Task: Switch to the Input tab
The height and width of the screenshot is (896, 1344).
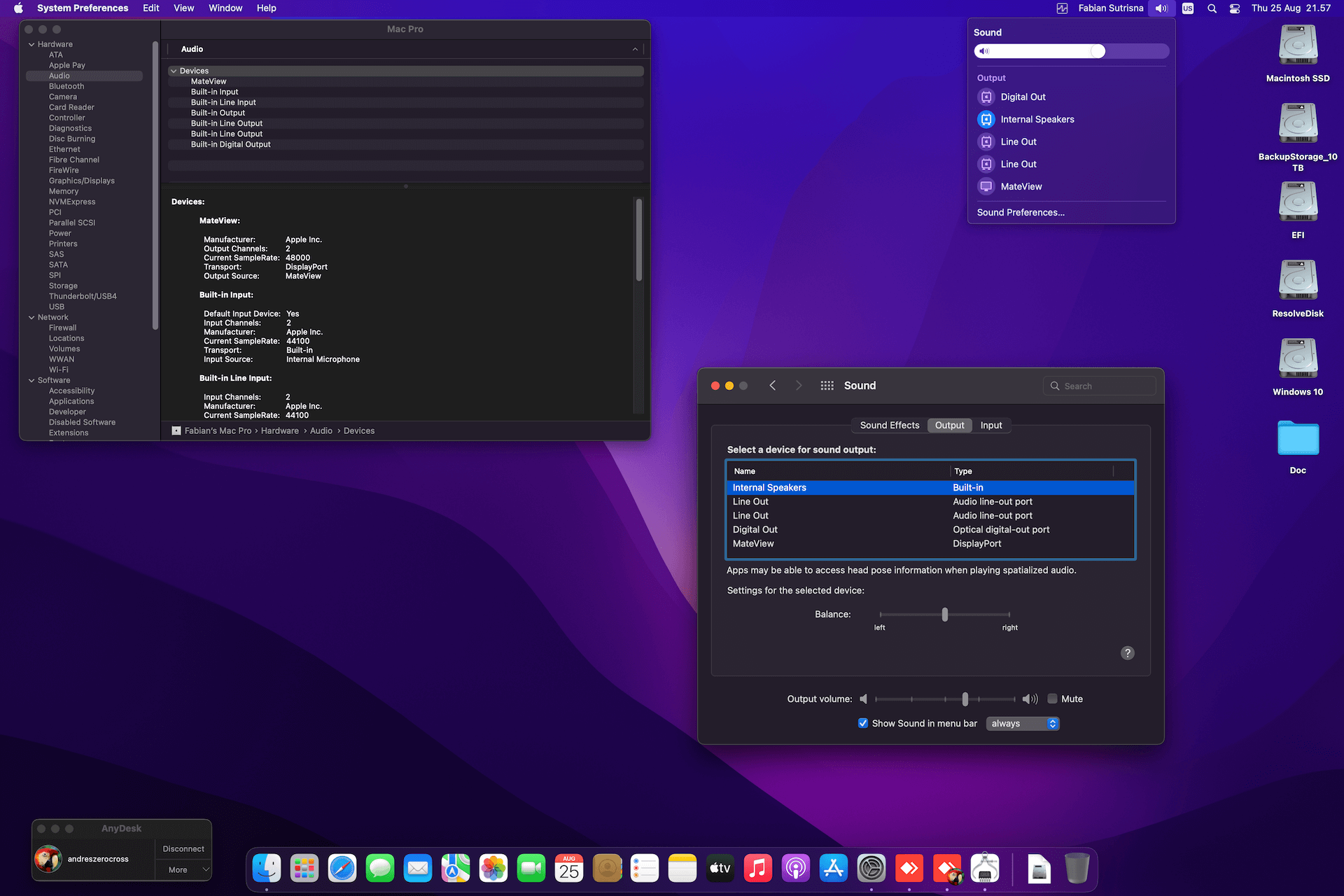Action: 990,425
